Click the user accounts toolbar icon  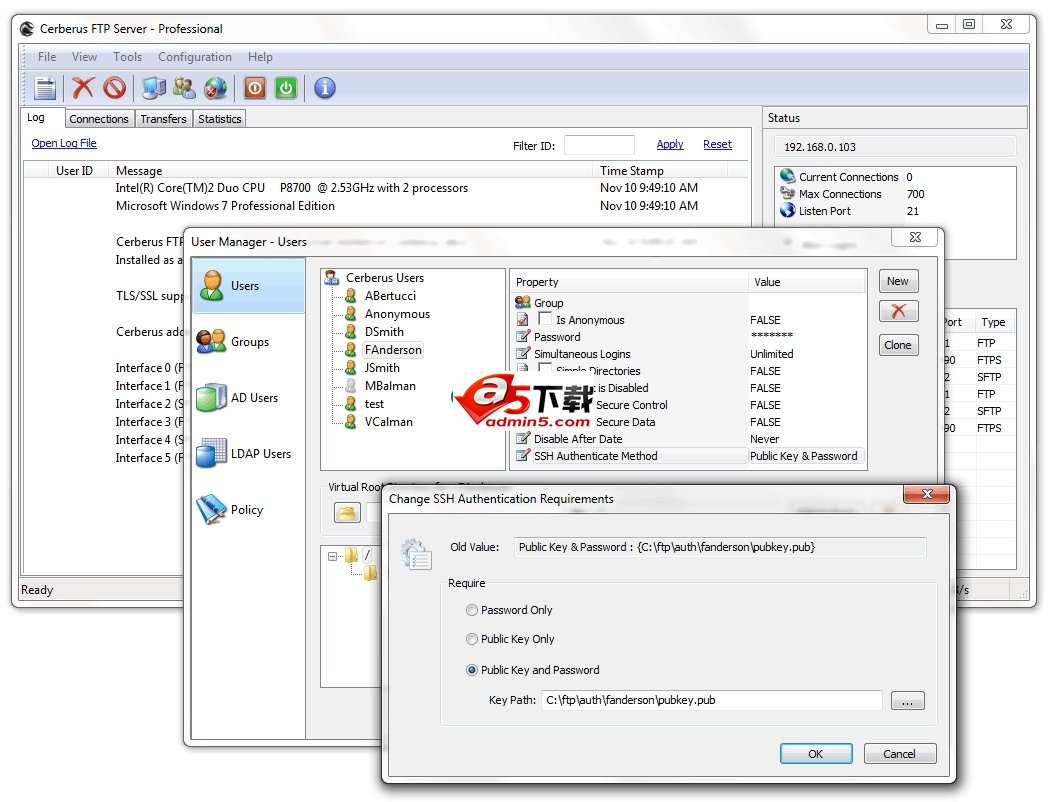(184, 88)
